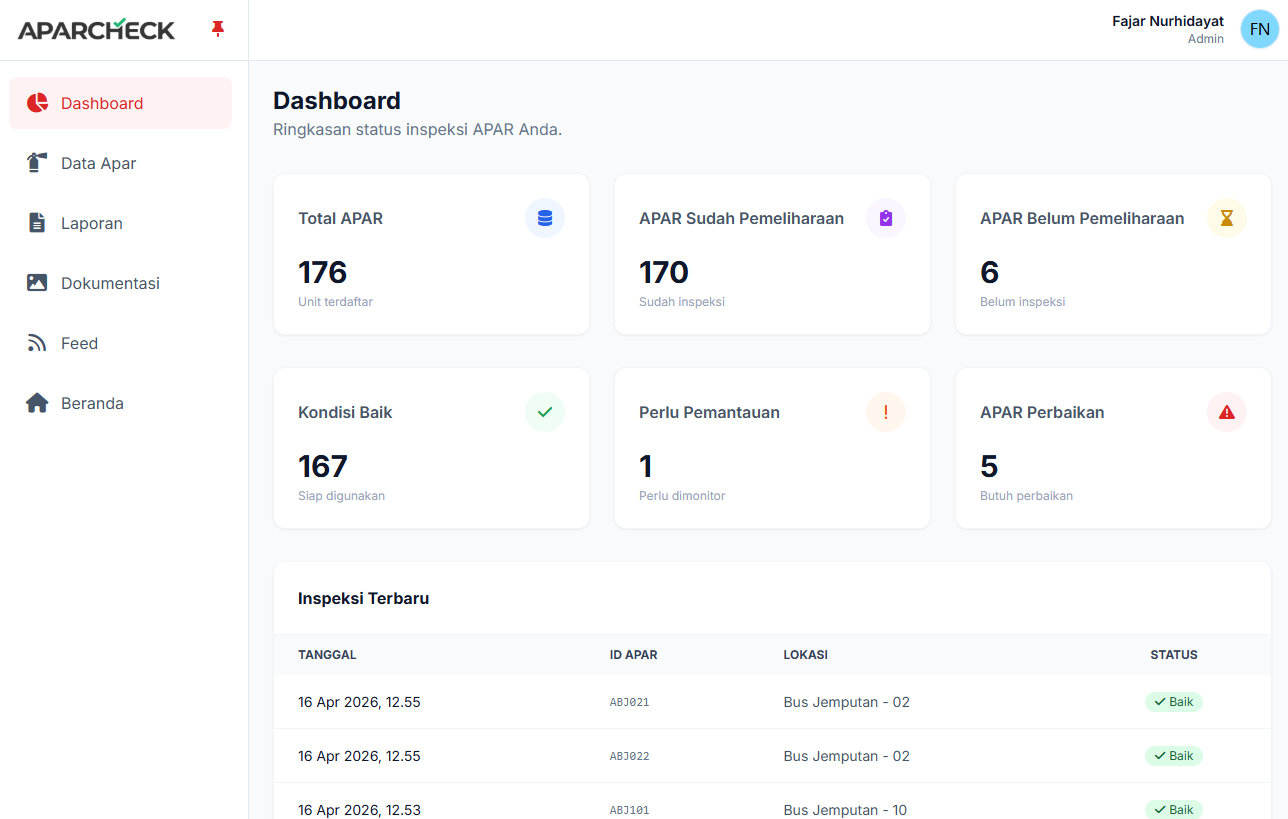
Task: Click the LOKASI column header
Action: (x=806, y=655)
